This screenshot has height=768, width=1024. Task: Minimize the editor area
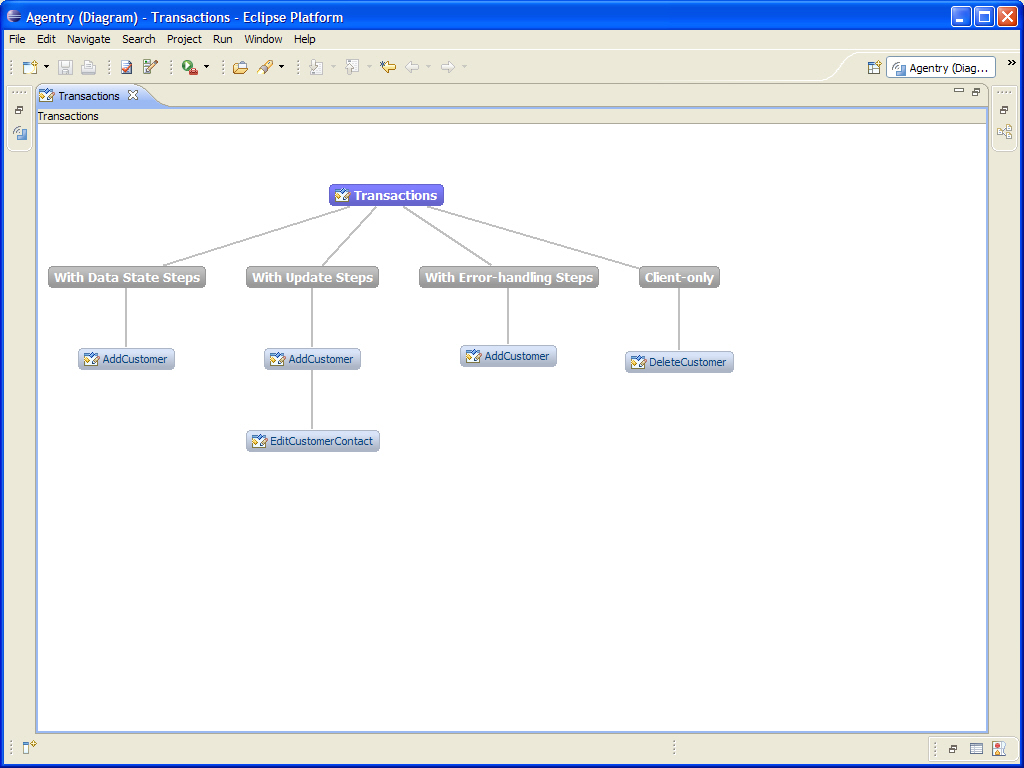coord(959,91)
